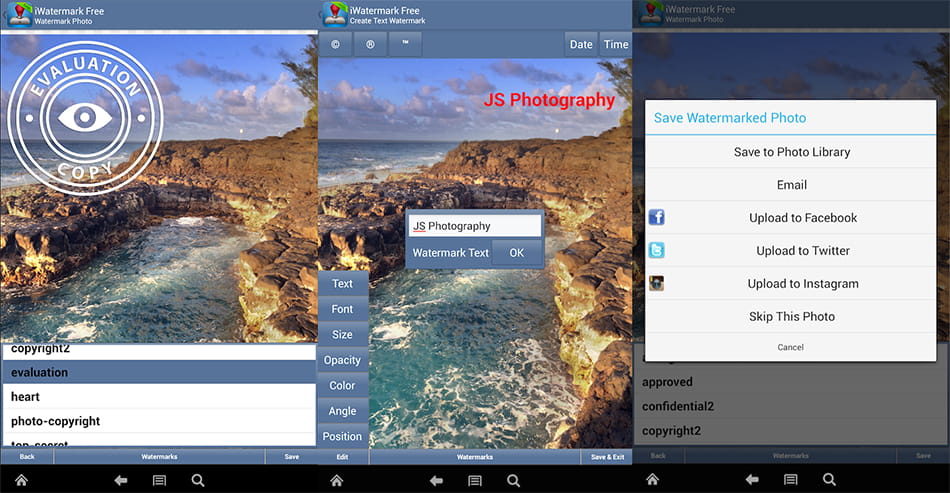Tap the home icon in left screen

pos(21,480)
